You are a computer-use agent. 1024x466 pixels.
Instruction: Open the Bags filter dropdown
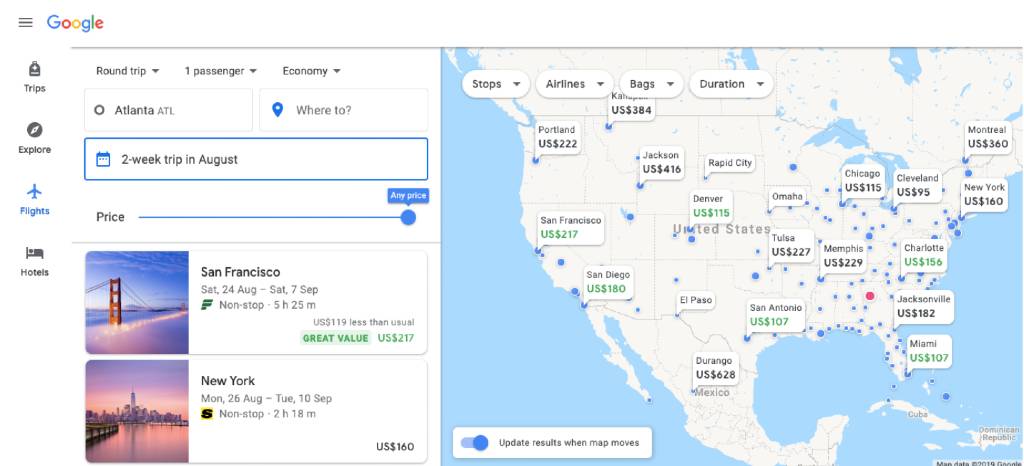[x=652, y=84]
